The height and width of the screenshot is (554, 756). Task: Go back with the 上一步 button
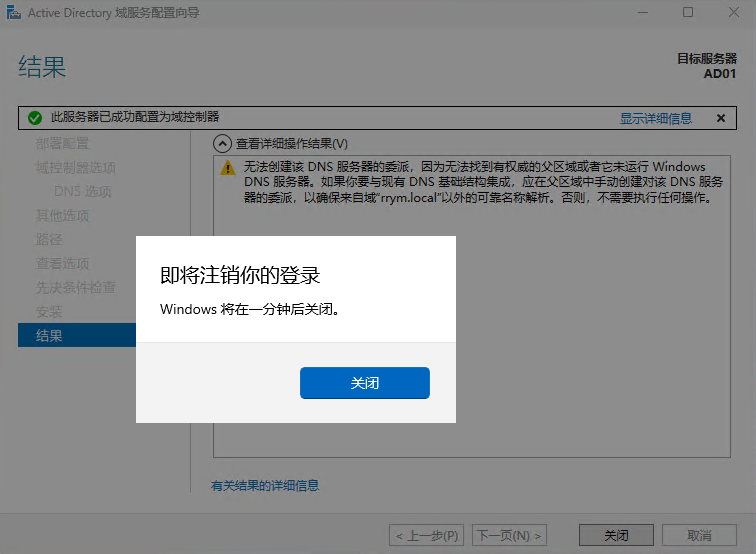click(427, 535)
